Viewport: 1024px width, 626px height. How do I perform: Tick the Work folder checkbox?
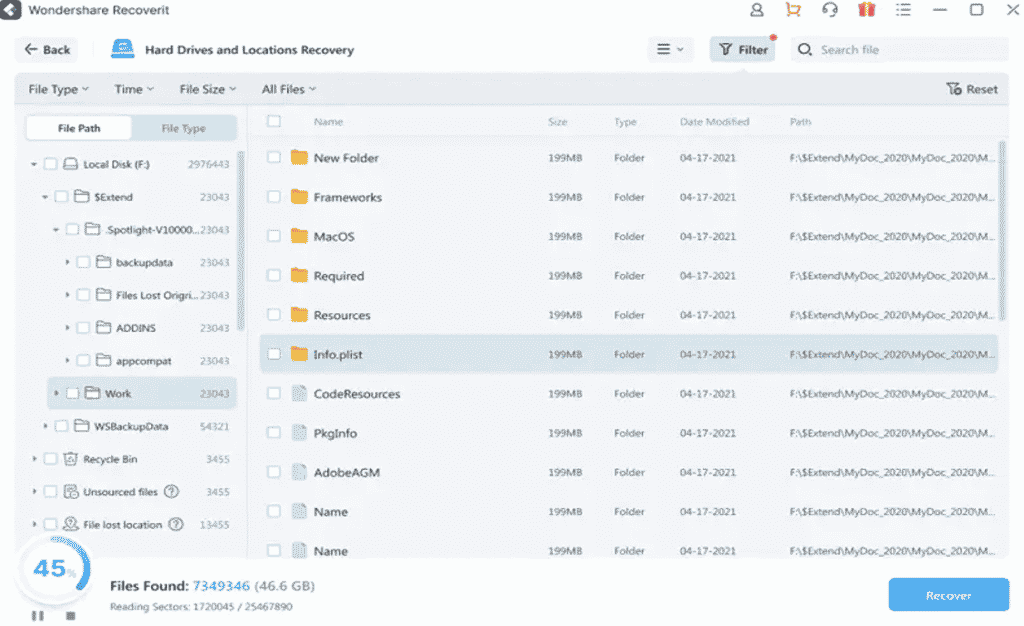tap(72, 393)
